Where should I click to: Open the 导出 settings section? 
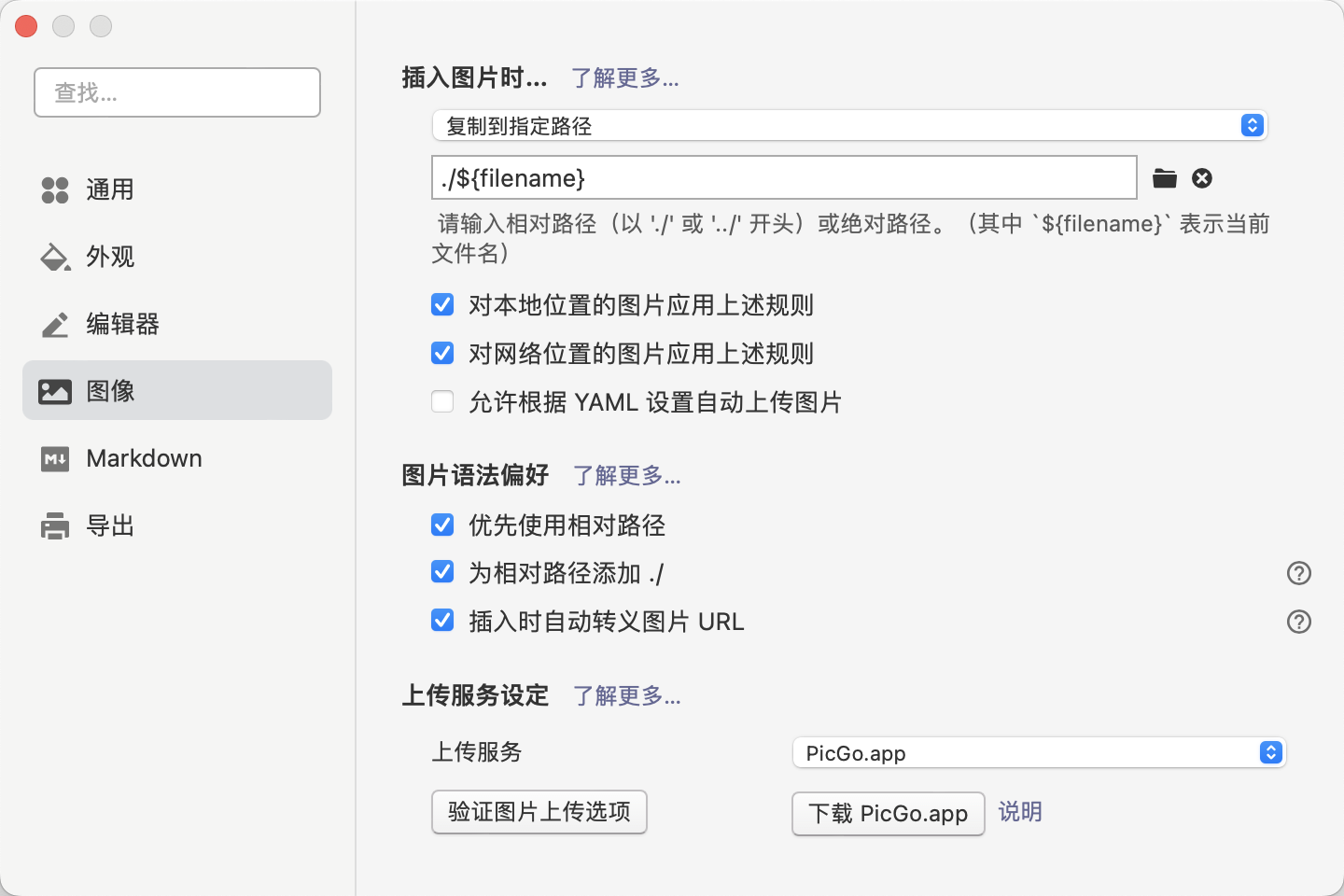pos(177,525)
